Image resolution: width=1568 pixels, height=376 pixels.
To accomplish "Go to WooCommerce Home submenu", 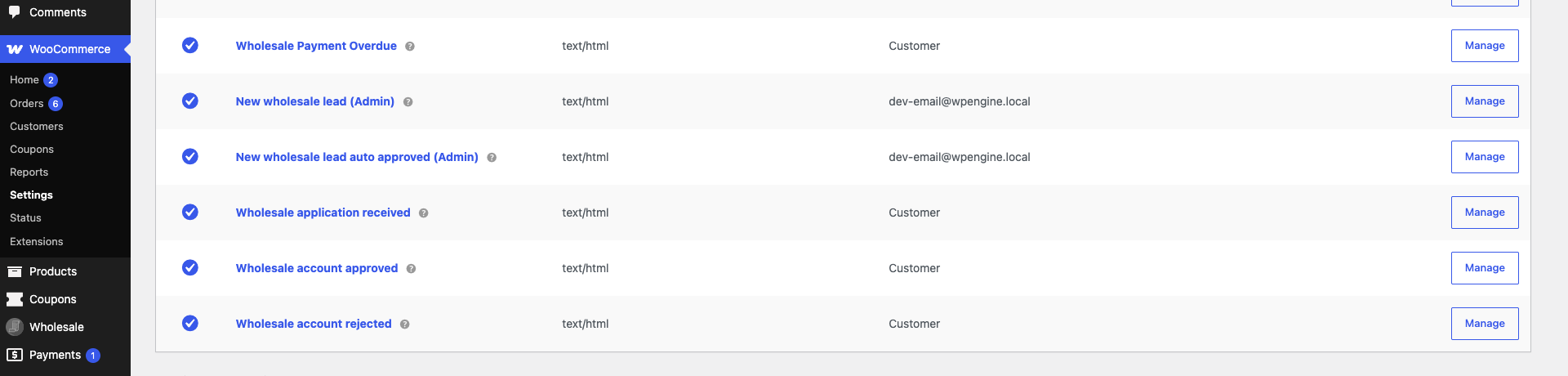I will point(24,80).
